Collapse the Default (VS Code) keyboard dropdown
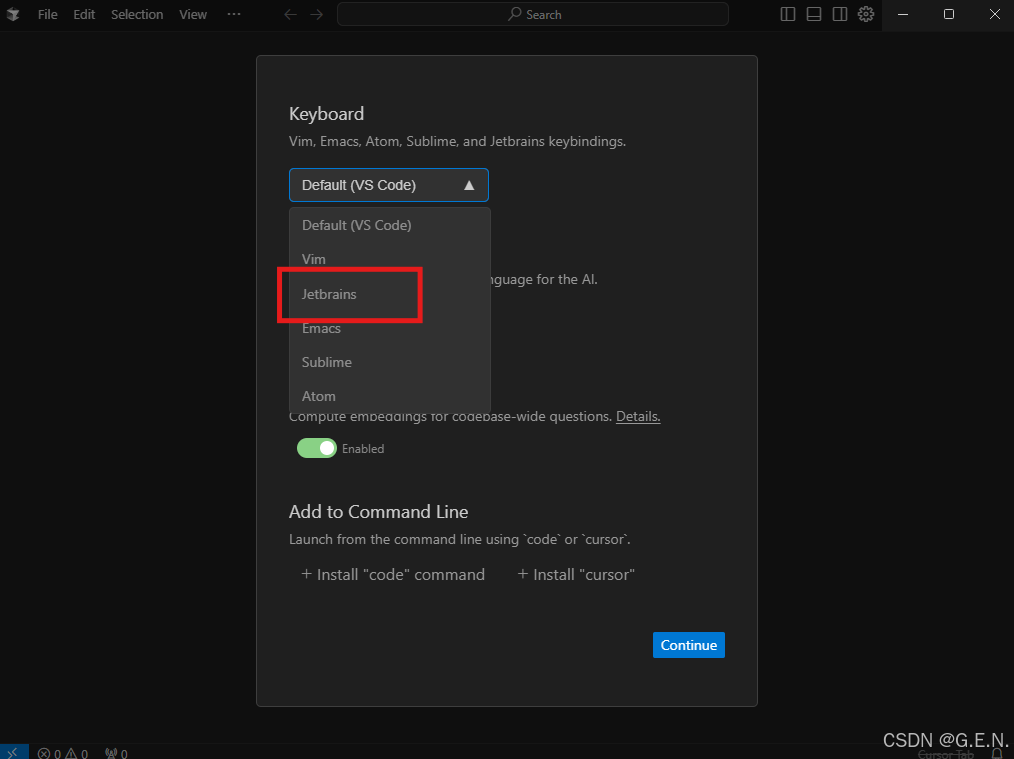Viewport: 1014px width, 759px height. [389, 185]
